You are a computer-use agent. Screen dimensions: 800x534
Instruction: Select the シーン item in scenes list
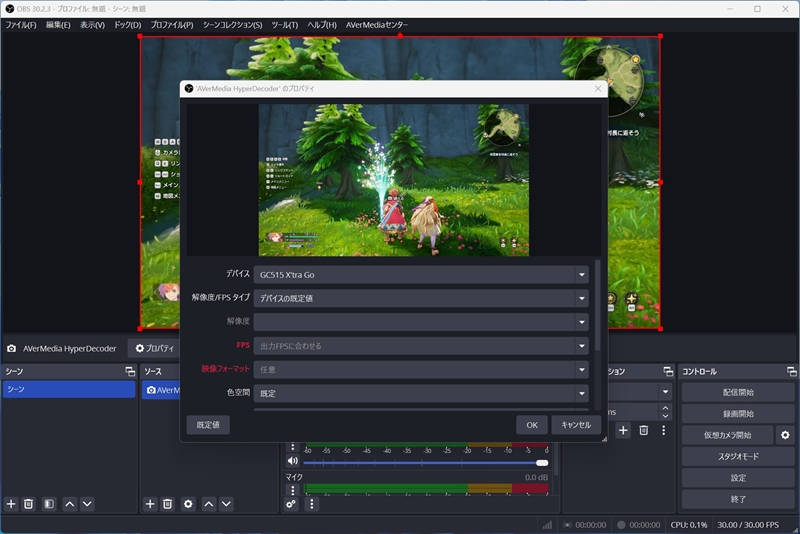tap(69, 389)
